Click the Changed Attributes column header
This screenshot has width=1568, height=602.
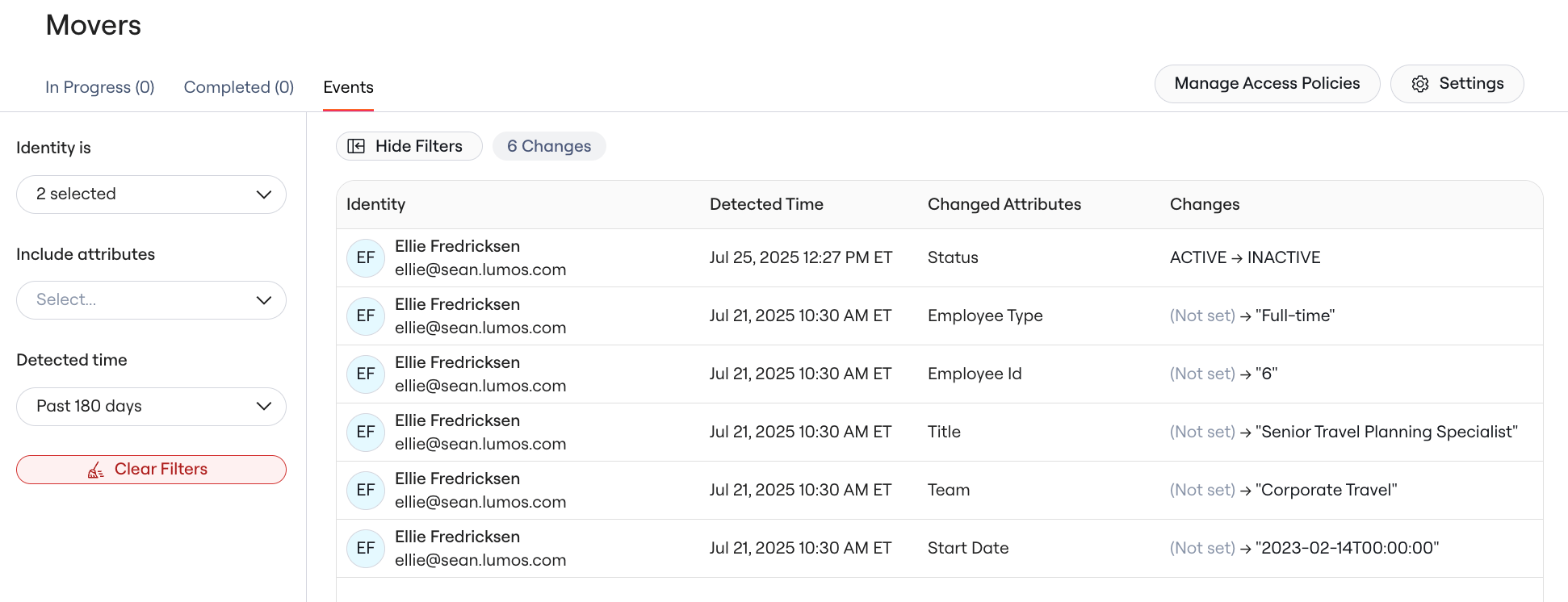(x=1004, y=204)
